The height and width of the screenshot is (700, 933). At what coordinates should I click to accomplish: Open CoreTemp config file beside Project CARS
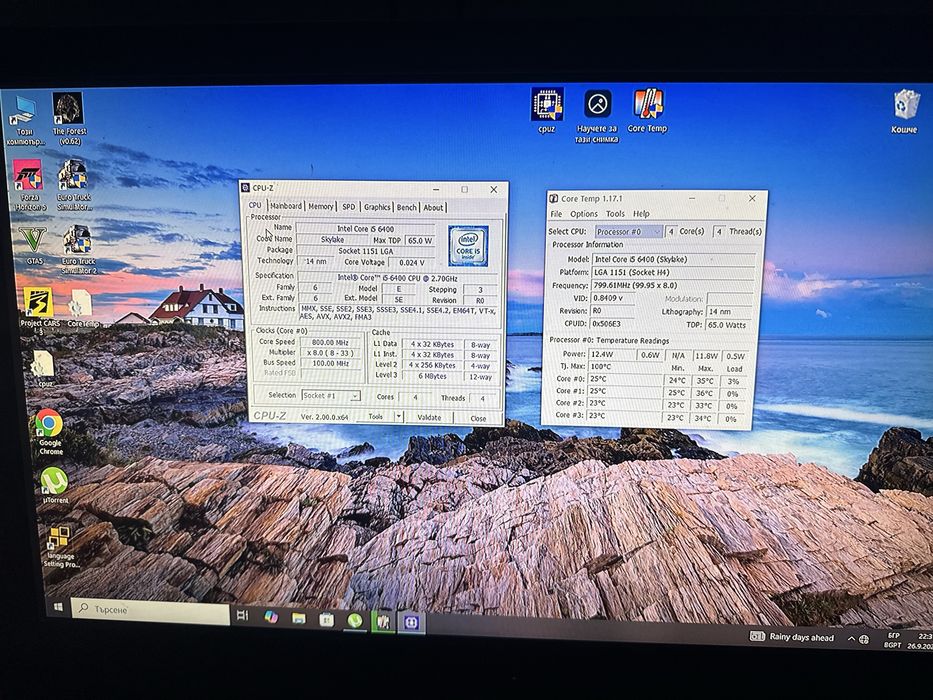click(x=82, y=309)
